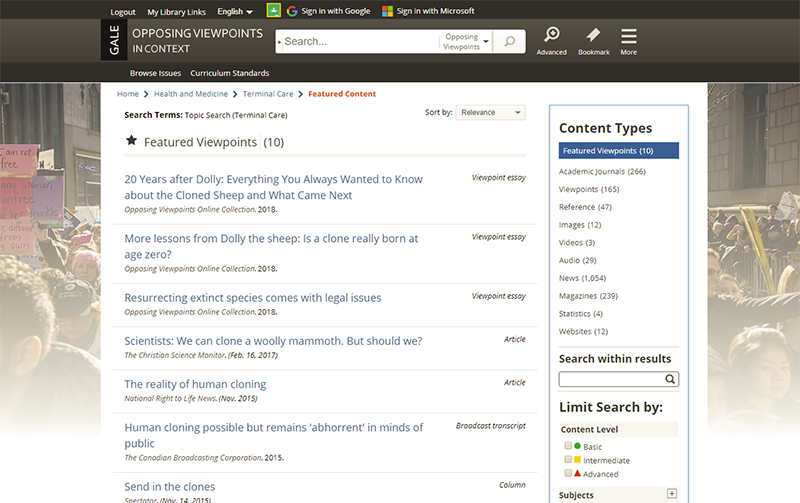
Task: Open the Opposing Viewpoints search scope dropdown
Action: pyautogui.click(x=466, y=41)
